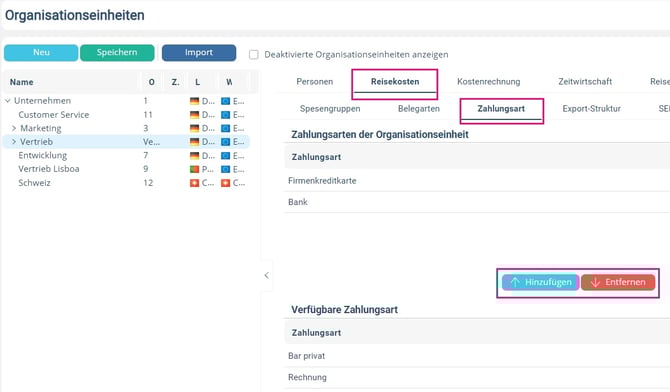This screenshot has width=670, height=392.
Task: Open the Spesengruppen sub-tab
Action: pos(330,109)
